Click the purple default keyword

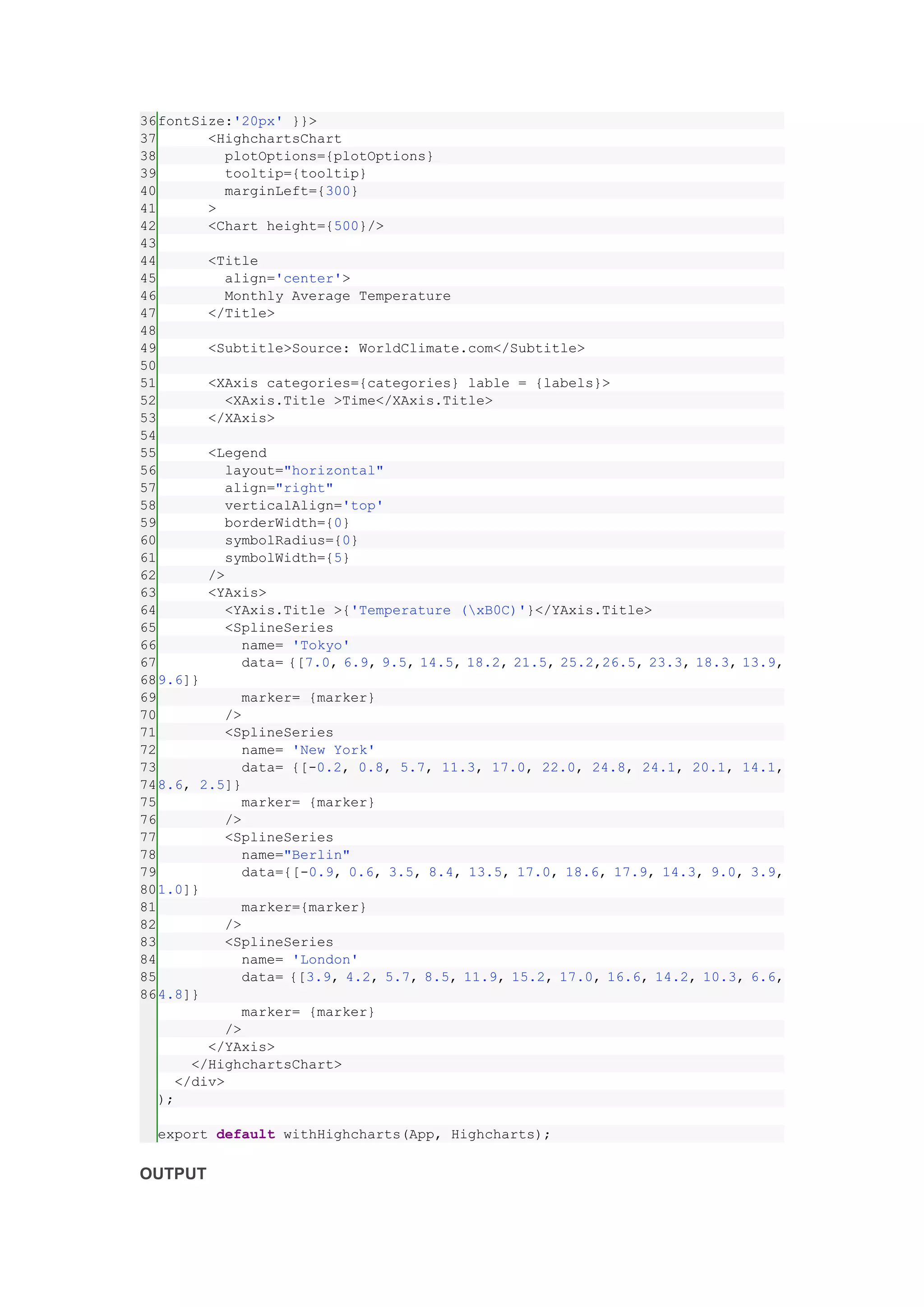pyautogui.click(x=245, y=1135)
